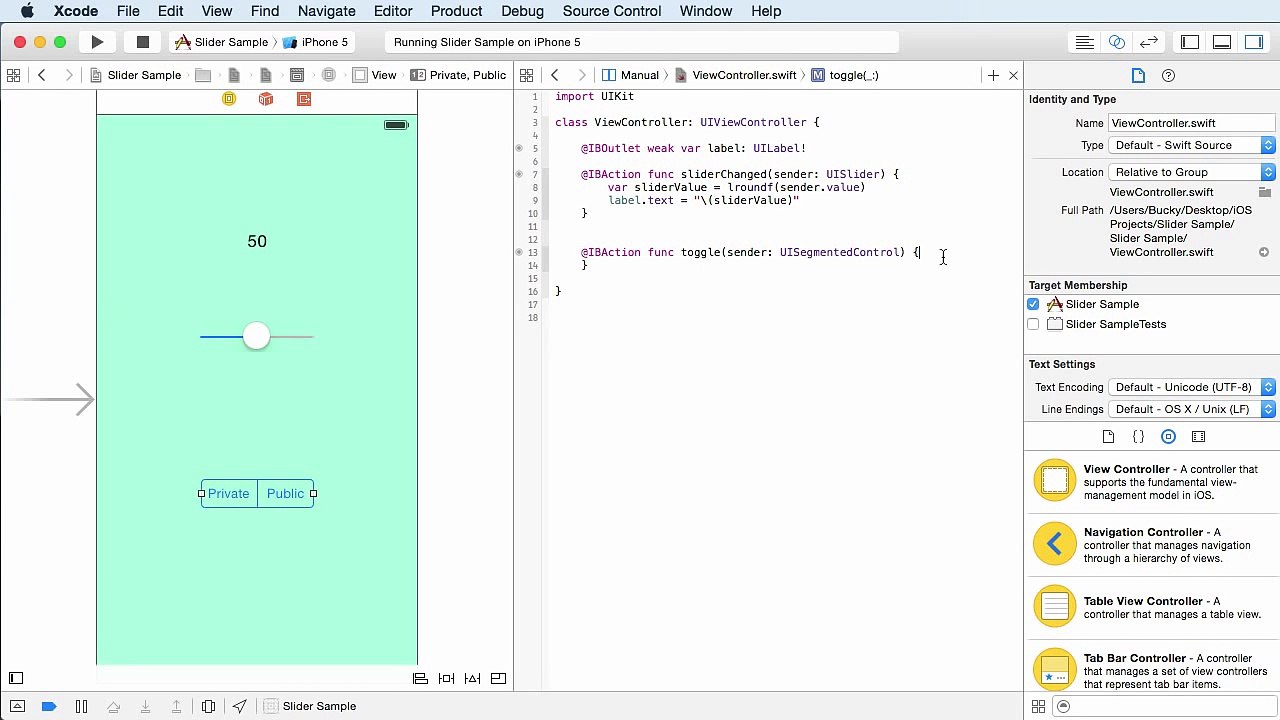
Task: Open the Editor menu
Action: tap(393, 11)
